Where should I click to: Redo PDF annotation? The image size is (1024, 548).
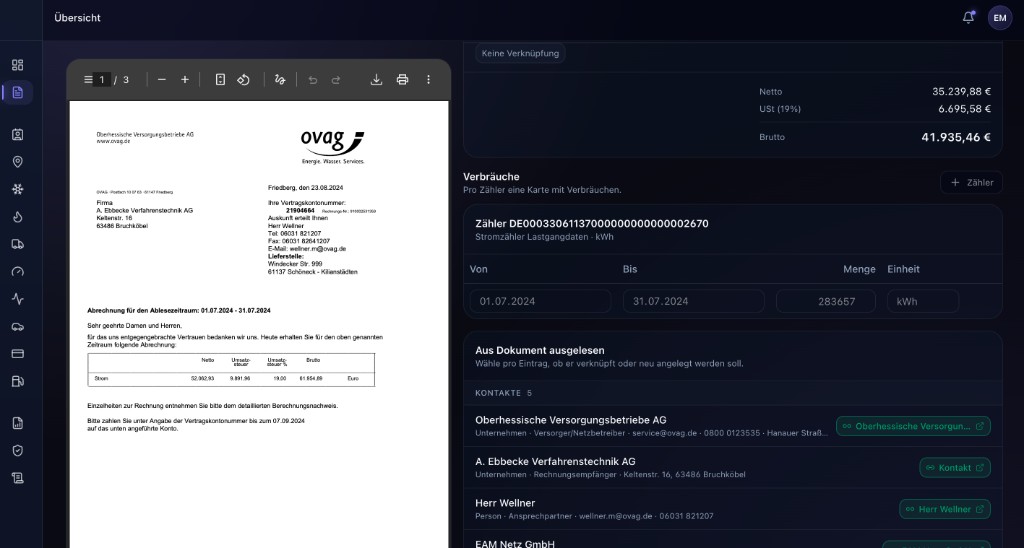336,80
